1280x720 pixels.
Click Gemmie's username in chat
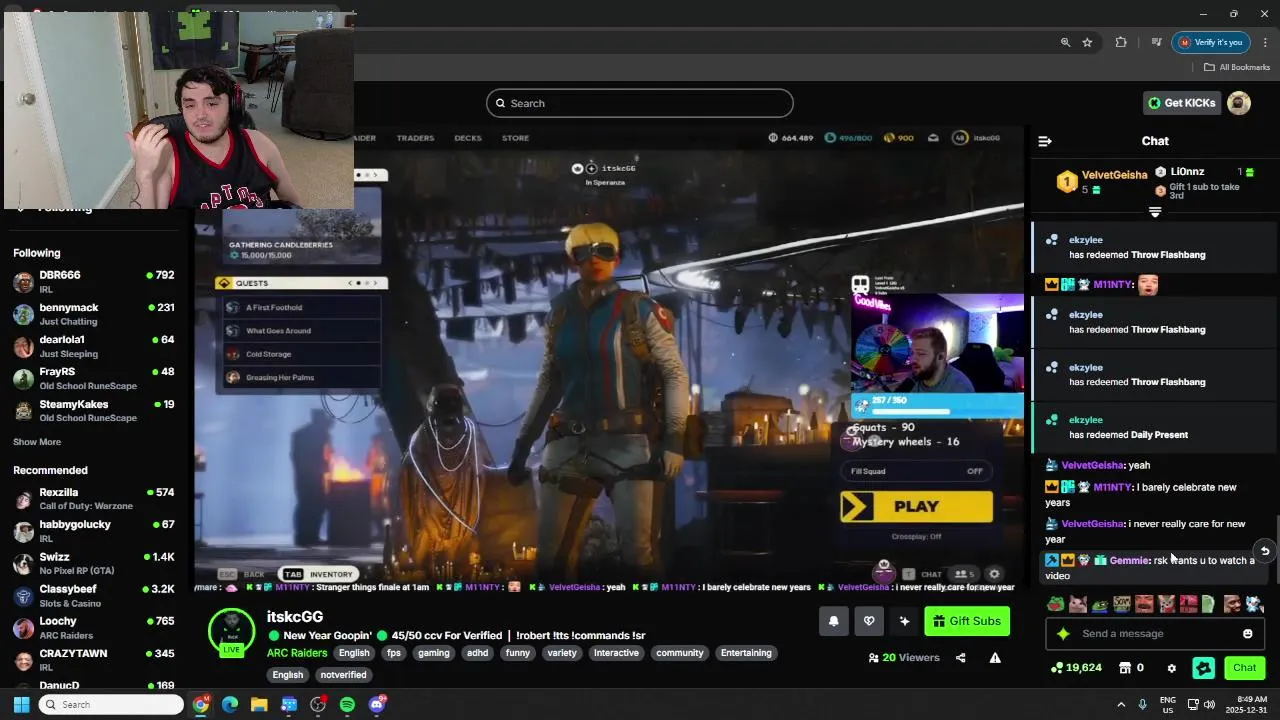point(1129,561)
